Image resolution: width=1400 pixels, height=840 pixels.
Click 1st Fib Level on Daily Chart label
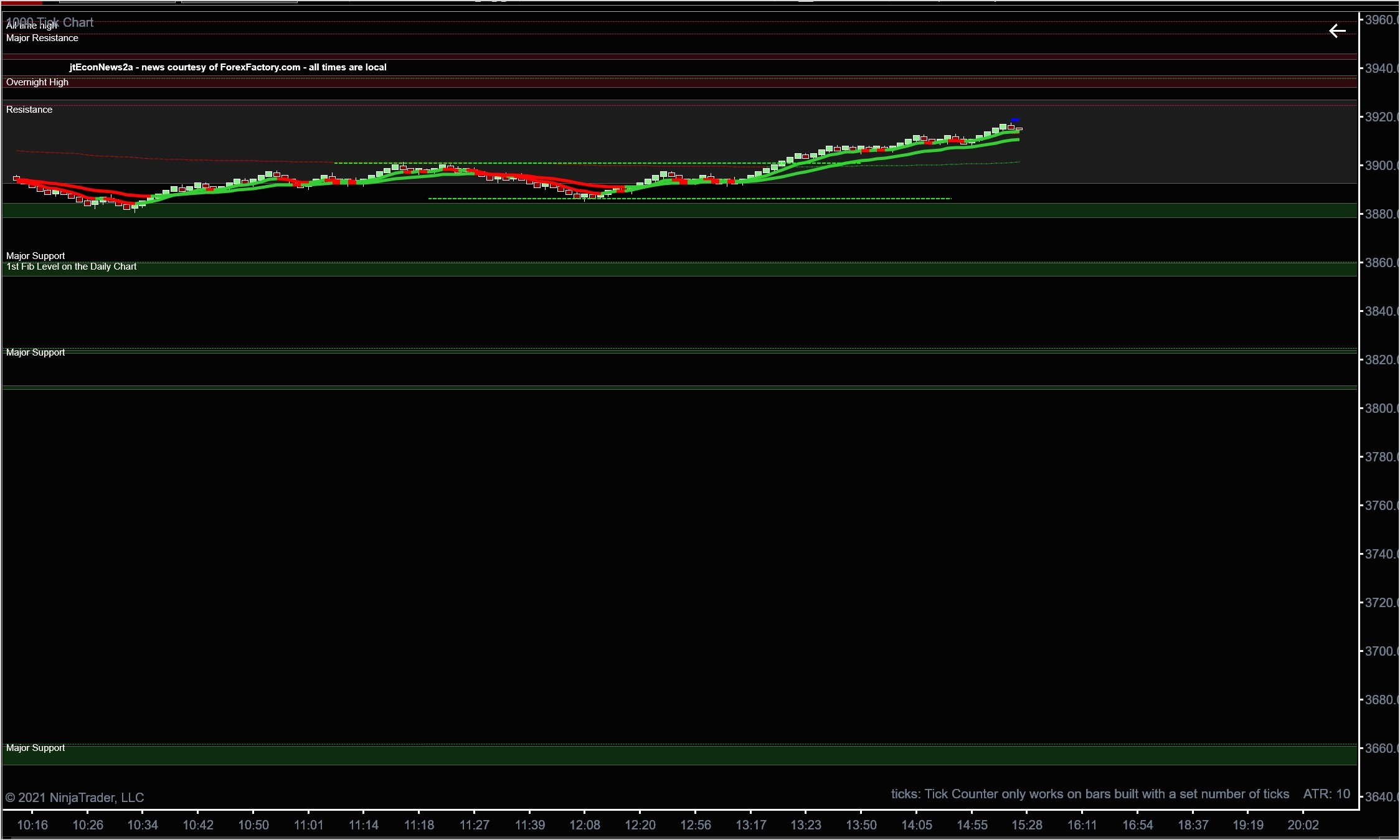pos(71,267)
